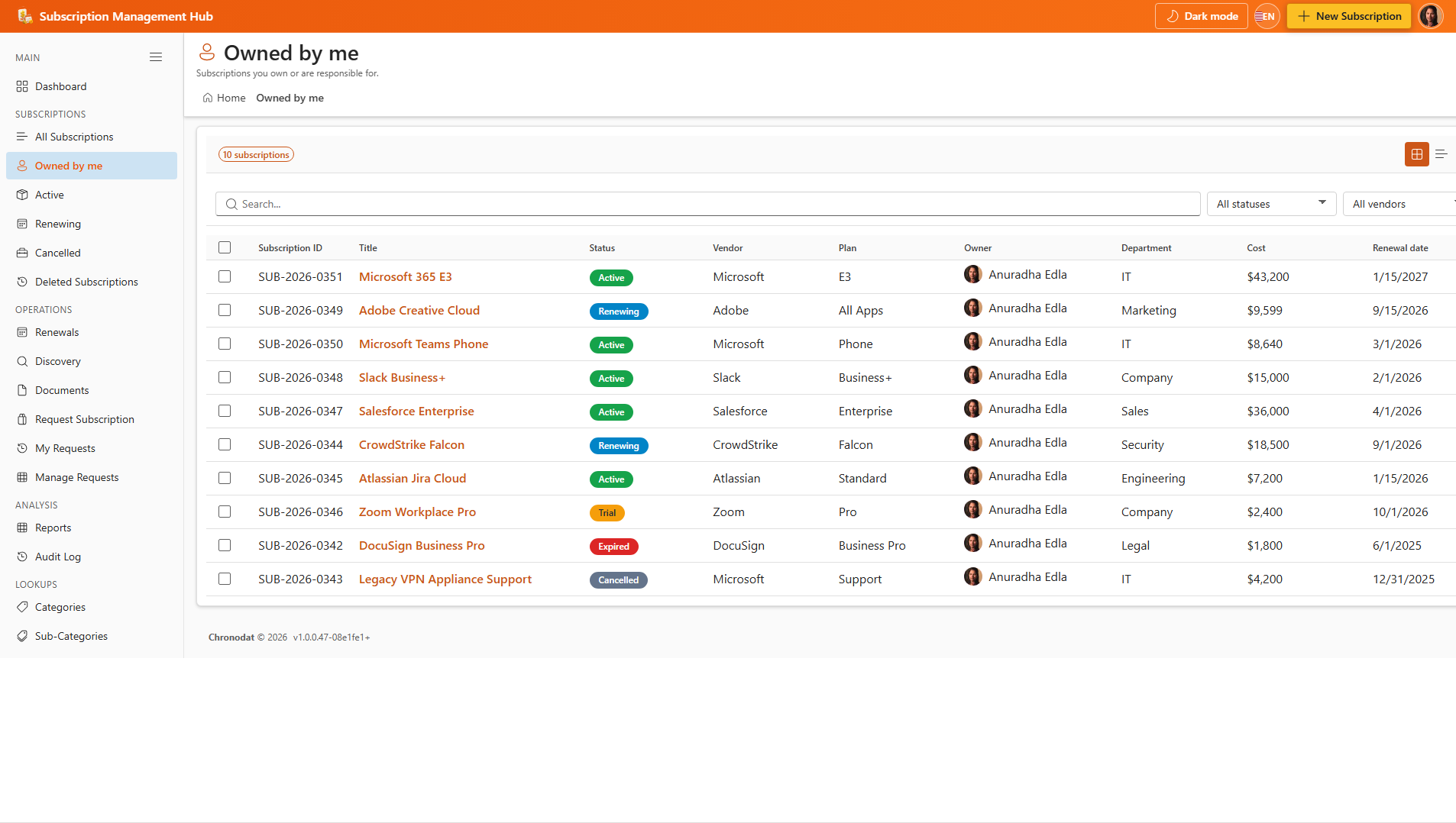Open the user profile avatar in header
Image resolution: width=1456 pixels, height=823 pixels.
tap(1431, 16)
